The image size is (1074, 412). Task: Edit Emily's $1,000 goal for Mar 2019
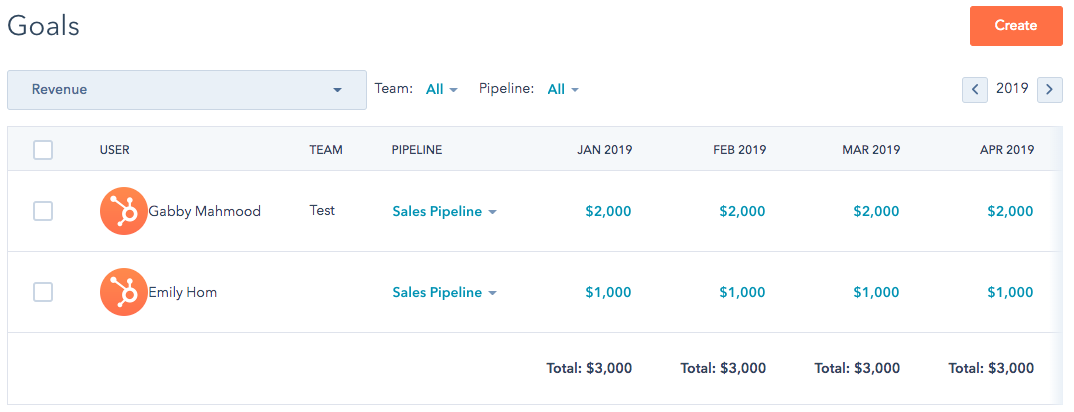[x=875, y=292]
